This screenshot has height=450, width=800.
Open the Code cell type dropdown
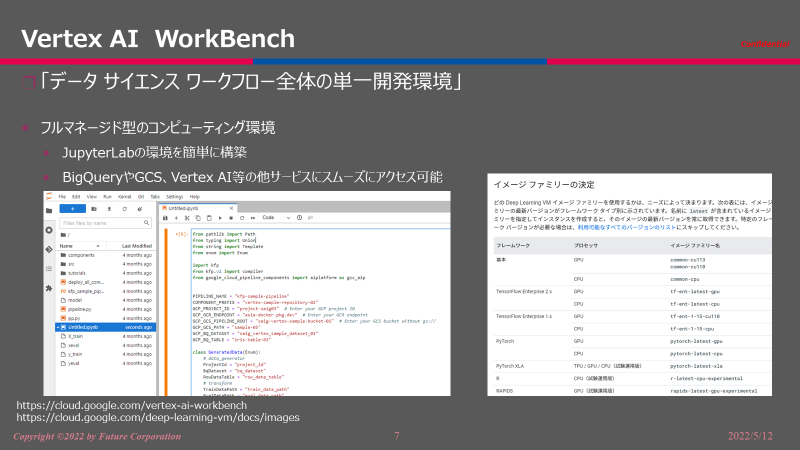point(276,218)
